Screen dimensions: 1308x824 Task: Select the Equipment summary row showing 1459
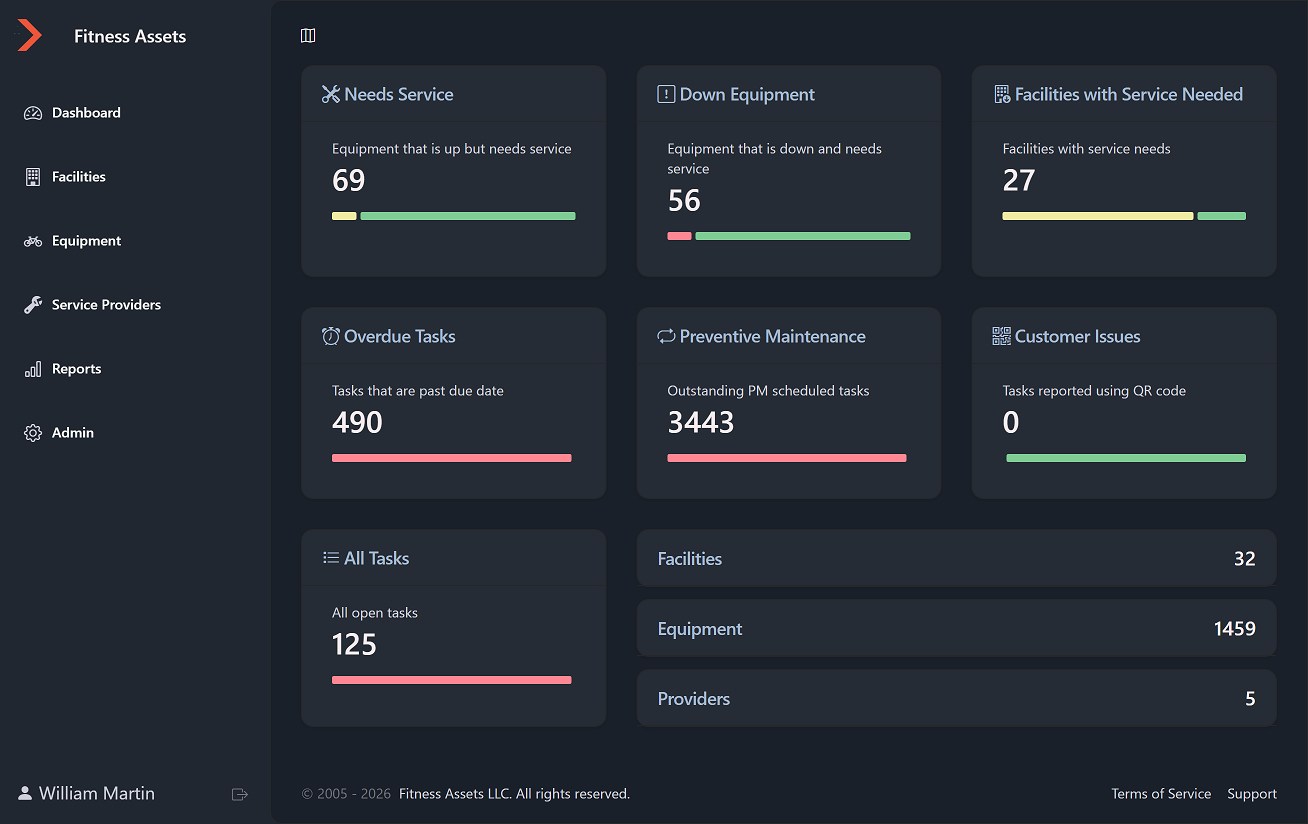click(956, 628)
